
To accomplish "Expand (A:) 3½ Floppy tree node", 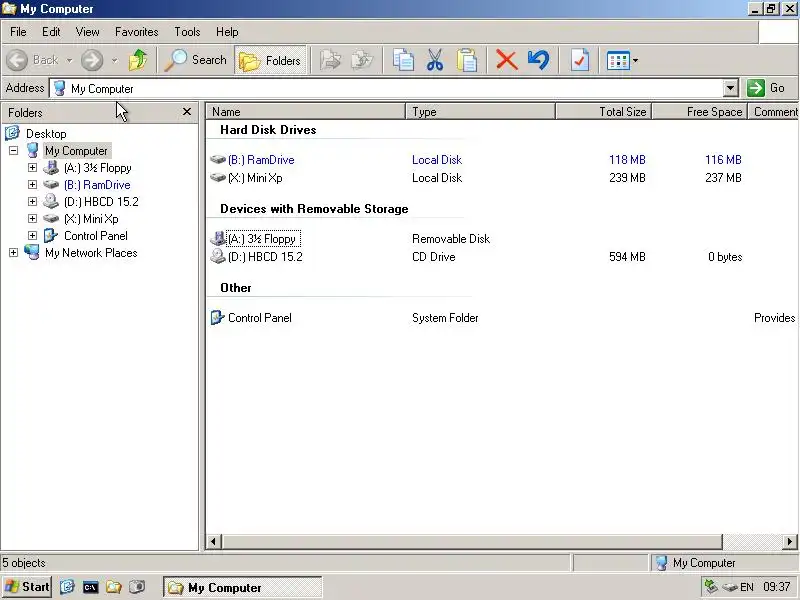I will [32, 167].
